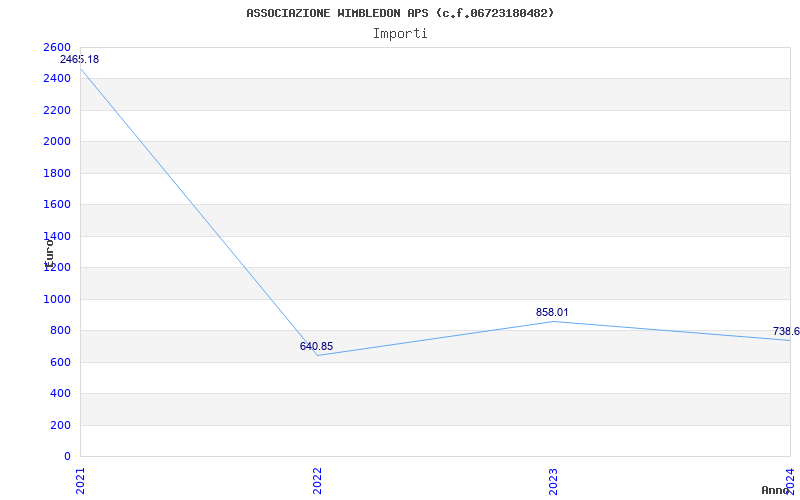Screen dimensions: 800x500
Task: Click the 2200 y-axis value
Action: coord(57,110)
